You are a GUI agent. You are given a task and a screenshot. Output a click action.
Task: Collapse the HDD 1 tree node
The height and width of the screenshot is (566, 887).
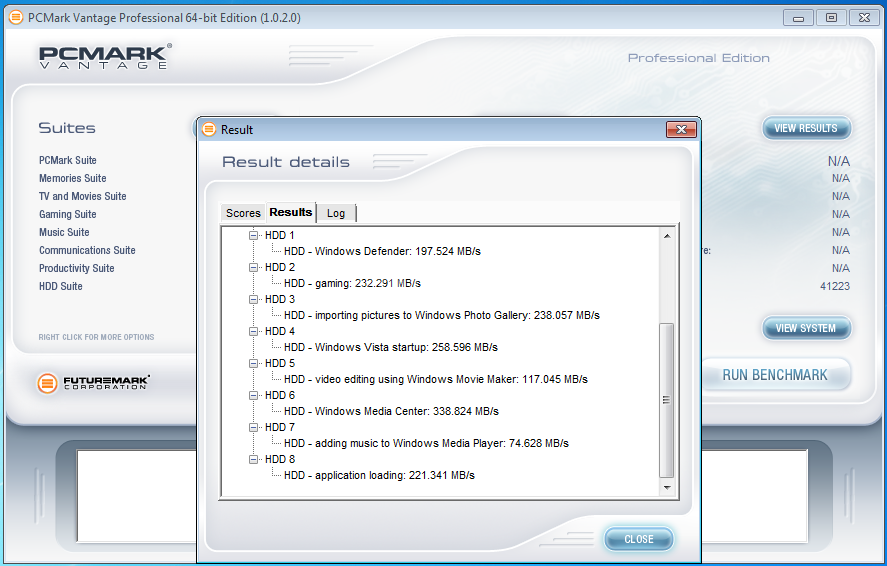click(253, 235)
